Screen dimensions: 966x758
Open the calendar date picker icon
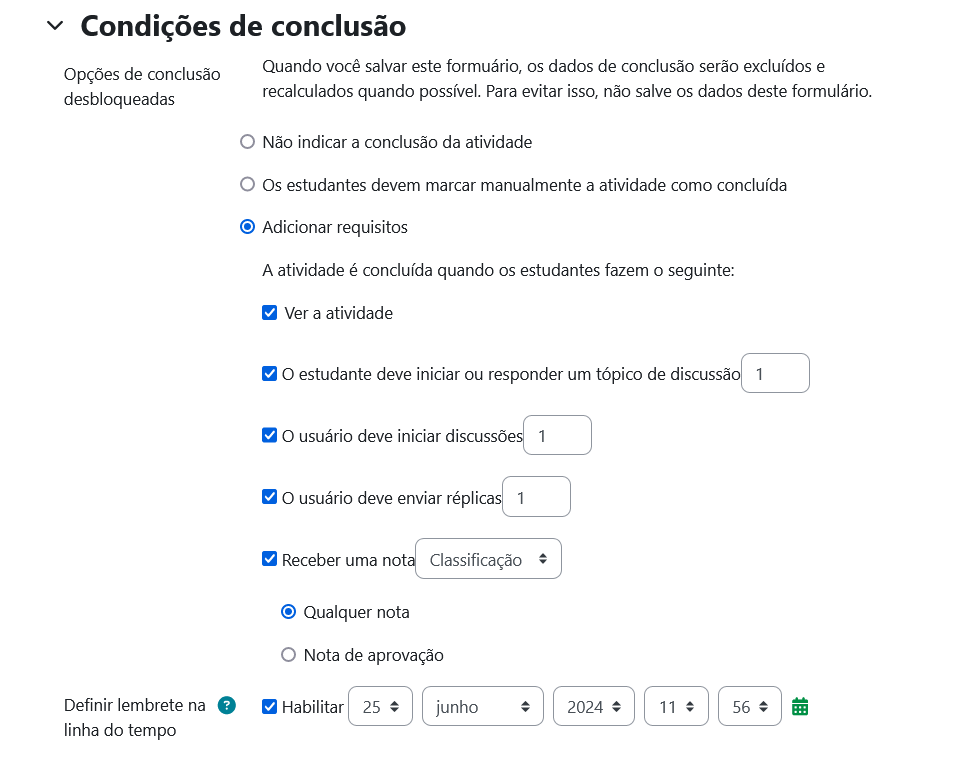click(800, 707)
